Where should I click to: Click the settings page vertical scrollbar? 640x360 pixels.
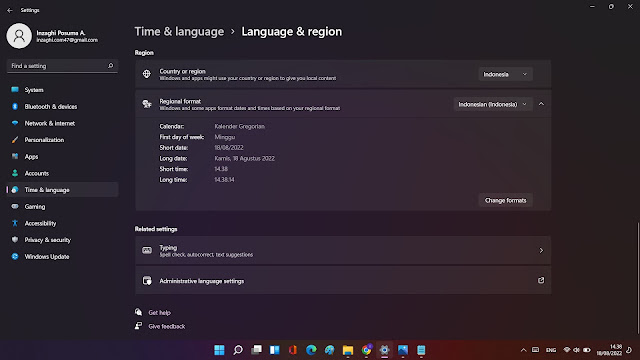click(637, 278)
